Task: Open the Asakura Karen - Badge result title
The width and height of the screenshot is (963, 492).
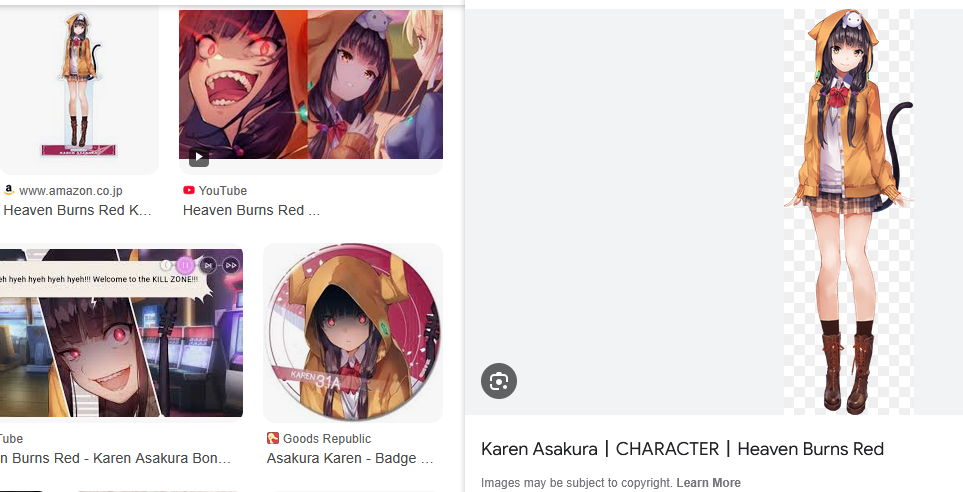Action: (350, 458)
